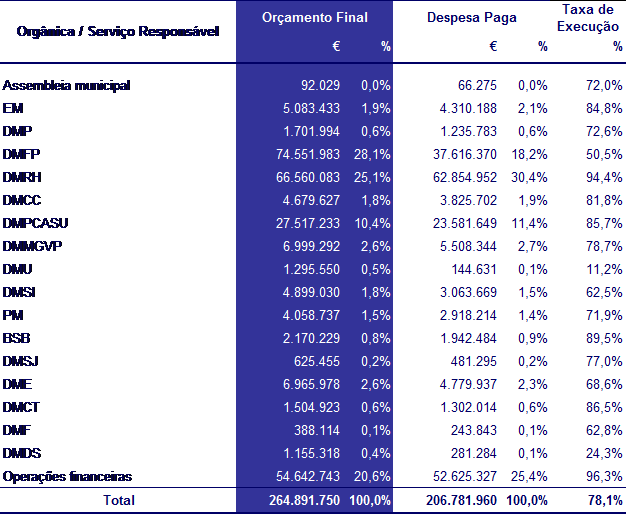Image resolution: width=627 pixels, height=515 pixels.
Task: Click the BSB row label
Action: (16, 338)
